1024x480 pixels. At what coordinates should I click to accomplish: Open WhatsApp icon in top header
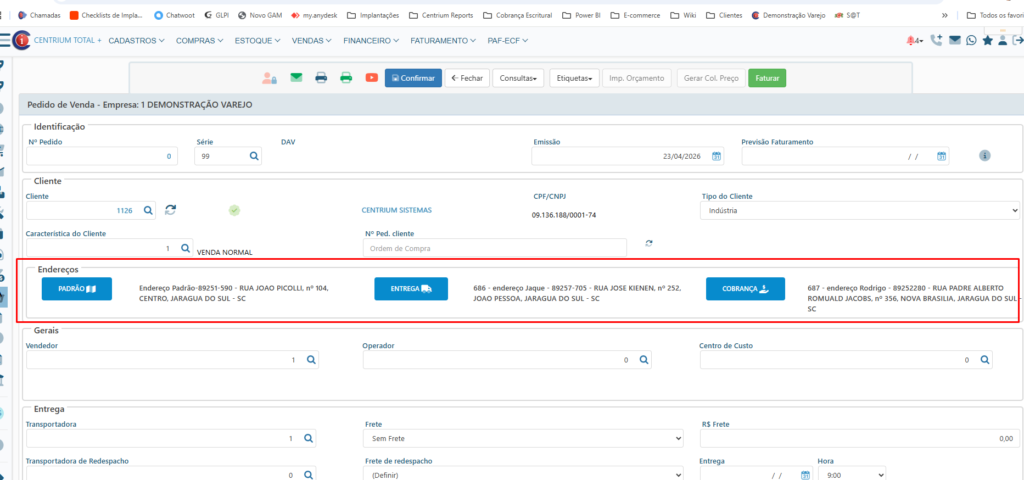tap(971, 40)
